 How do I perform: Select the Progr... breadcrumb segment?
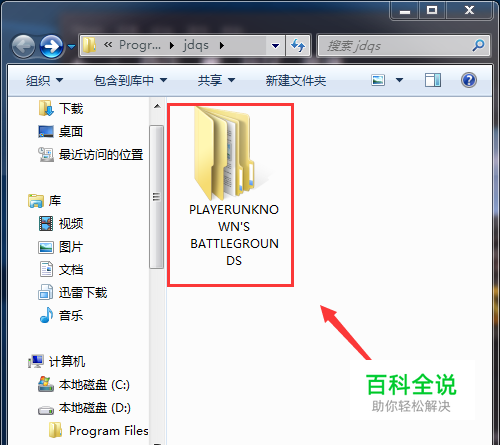(x=140, y=45)
